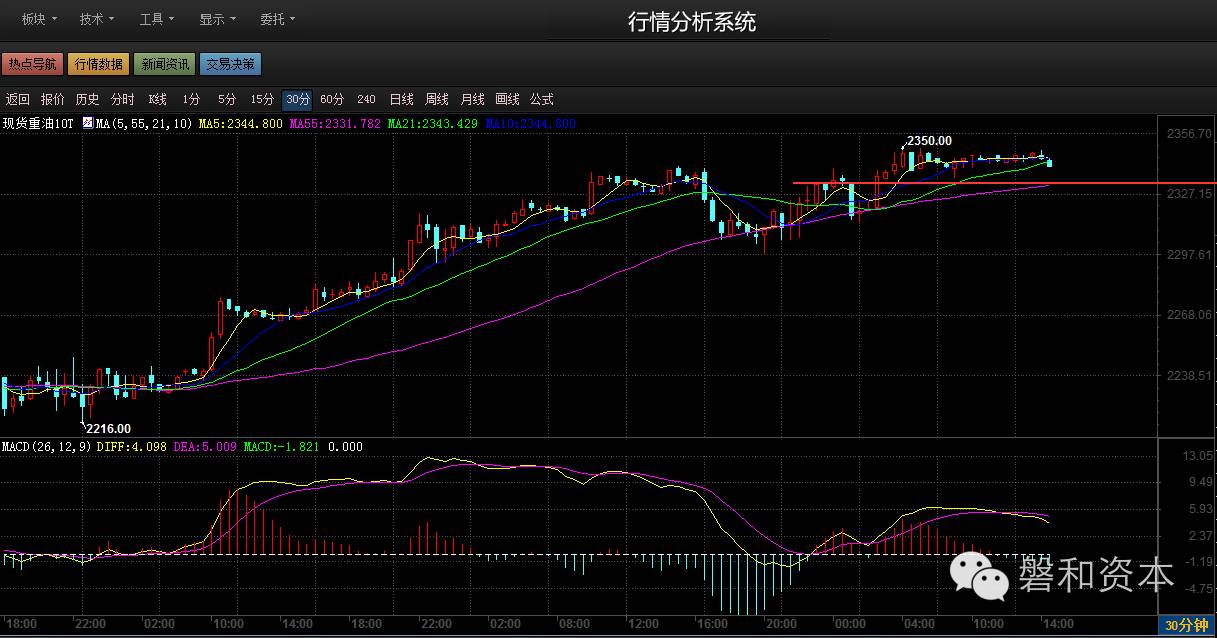Click the 30分钟 period indicator at bottom right
1217x638 pixels.
click(1187, 626)
